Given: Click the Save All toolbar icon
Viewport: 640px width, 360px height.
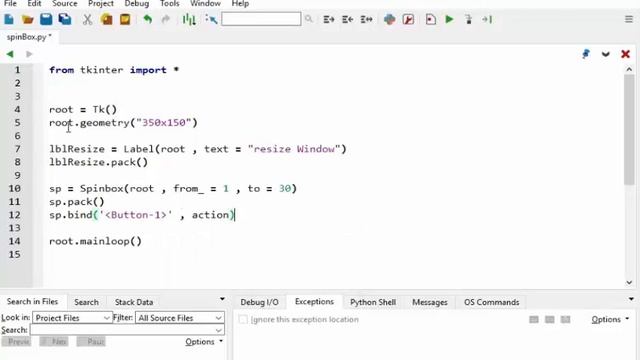Looking at the screenshot, I should [x=65, y=19].
